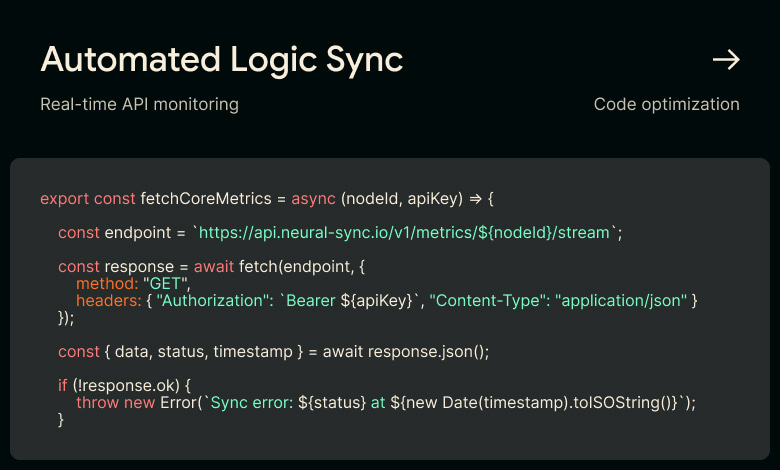Click the Sync error template text
Screen dimensions: 780x470
tap(252, 402)
